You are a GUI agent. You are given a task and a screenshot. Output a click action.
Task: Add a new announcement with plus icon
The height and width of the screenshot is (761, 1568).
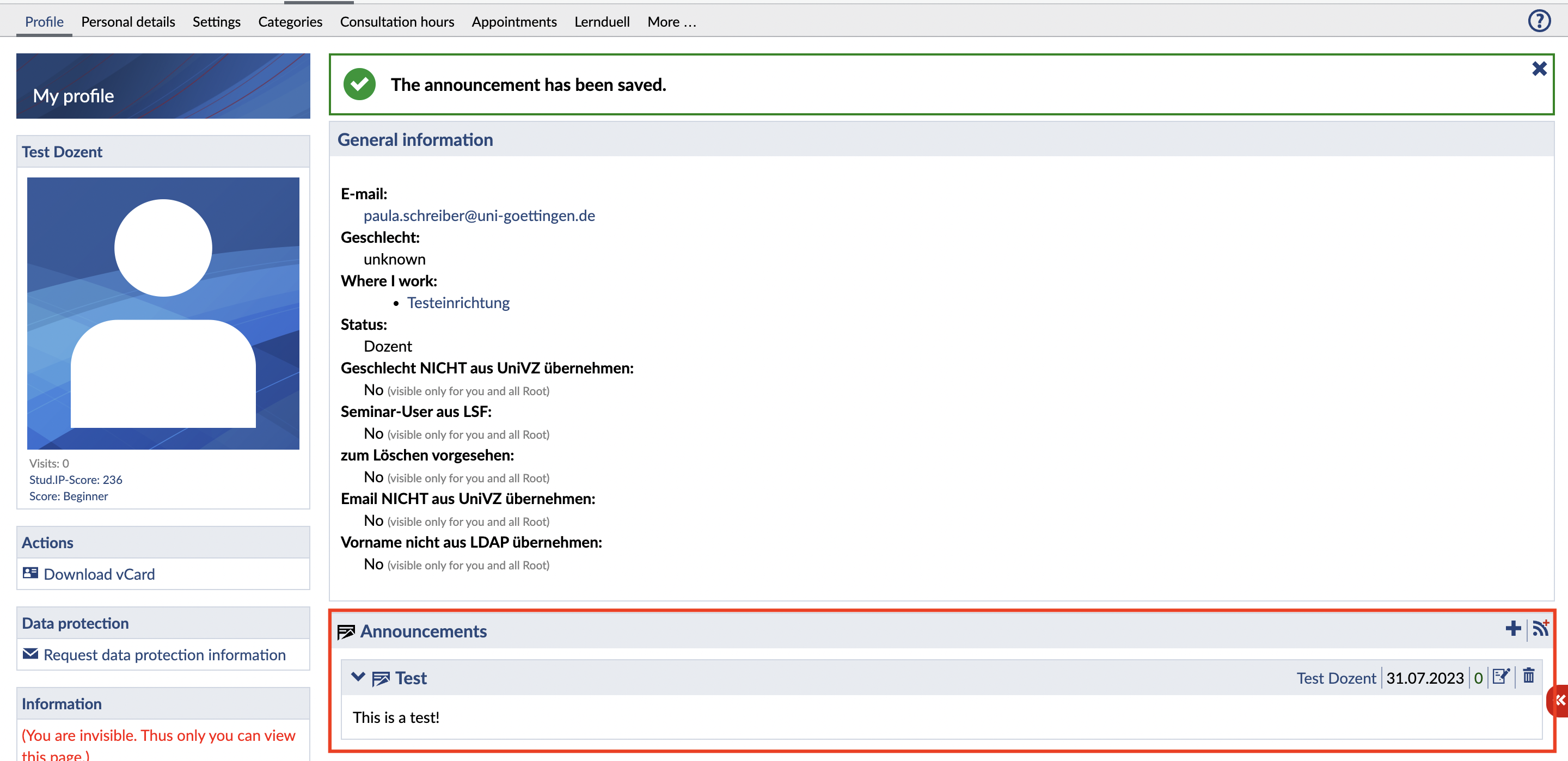click(1512, 629)
